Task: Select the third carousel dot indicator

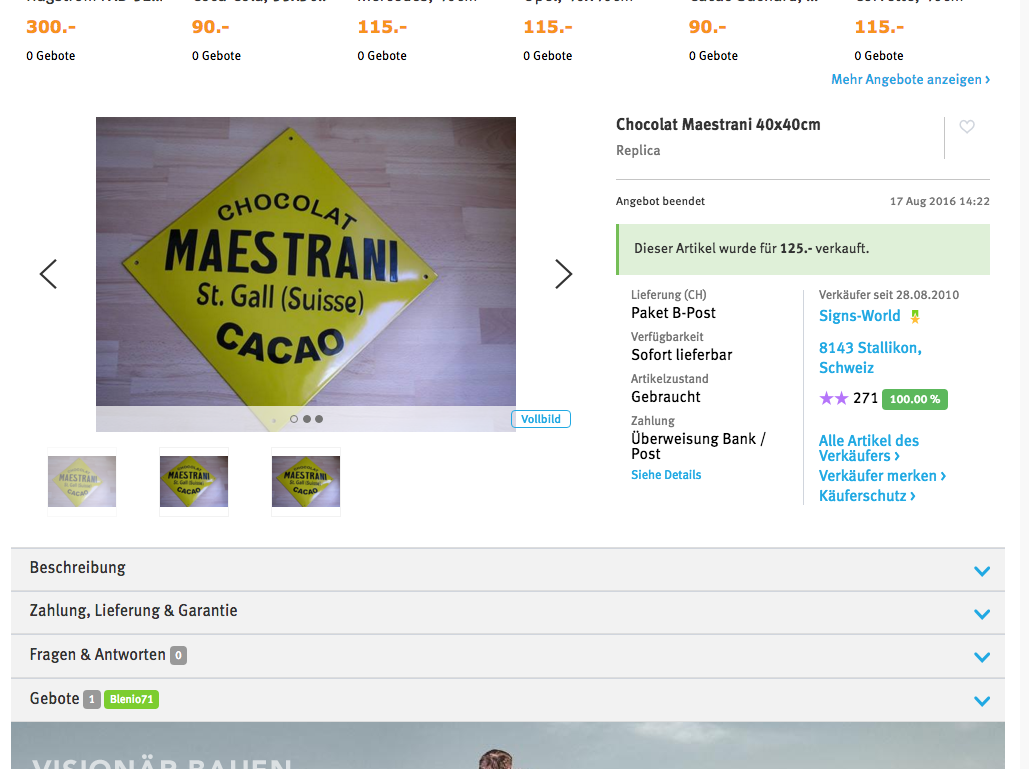Action: [x=319, y=419]
